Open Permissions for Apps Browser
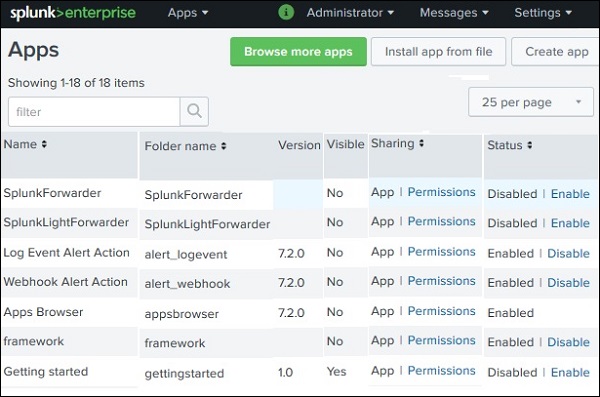The image size is (600, 397). [442, 311]
